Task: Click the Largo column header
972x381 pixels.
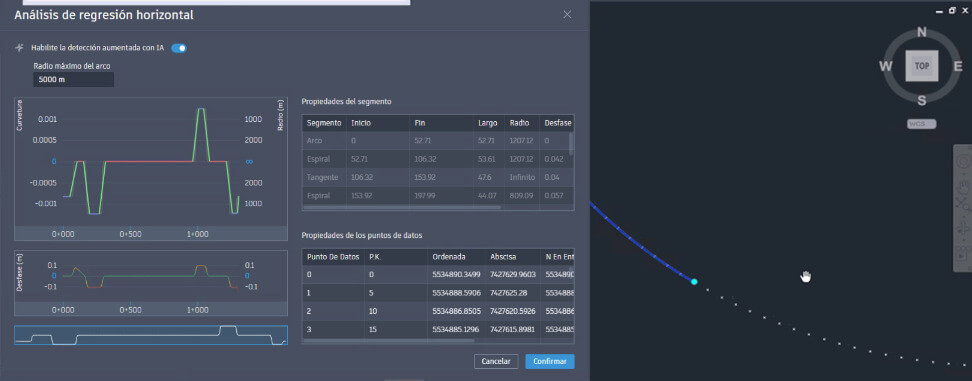Action: [488, 123]
